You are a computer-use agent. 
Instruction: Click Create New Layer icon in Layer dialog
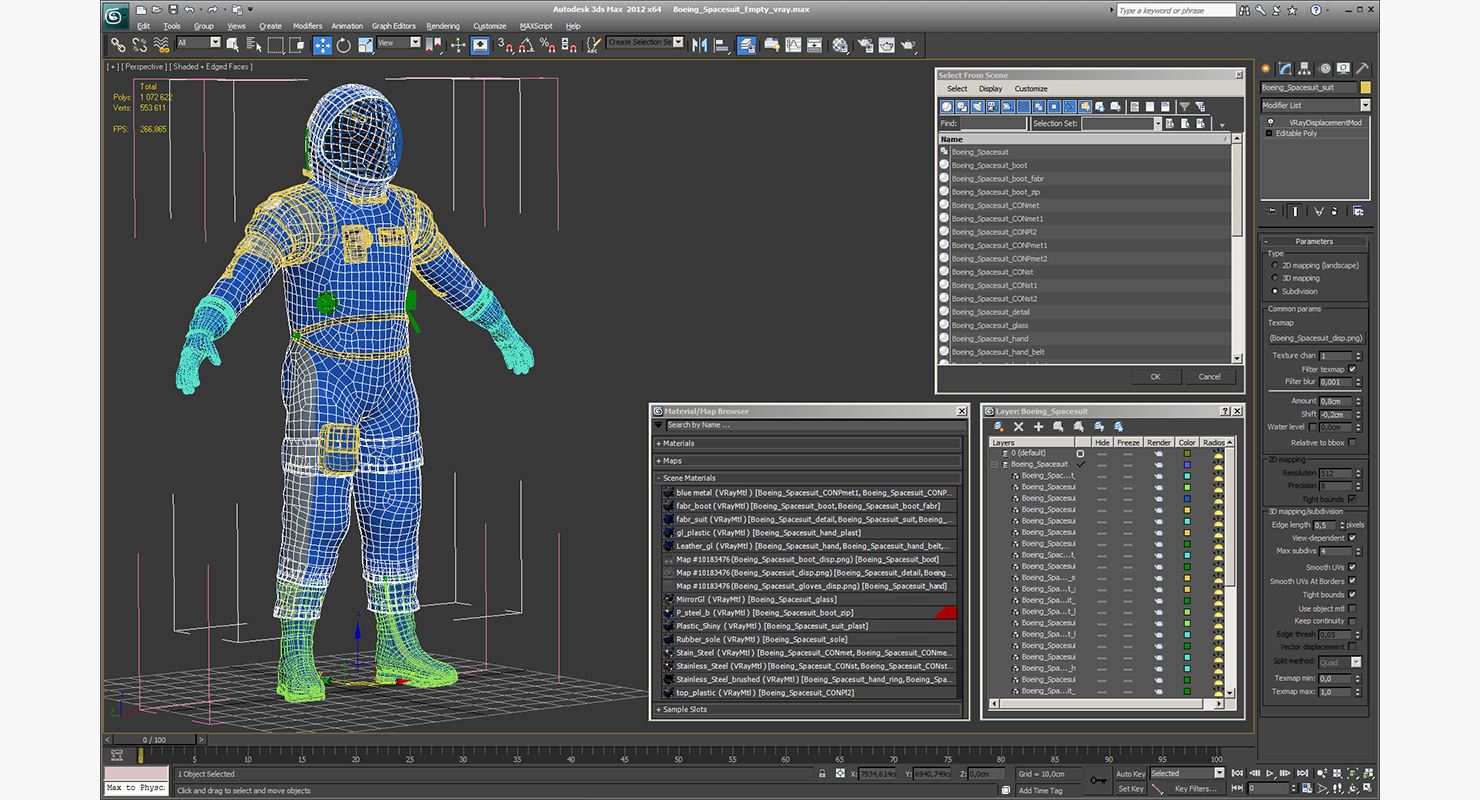click(998, 427)
